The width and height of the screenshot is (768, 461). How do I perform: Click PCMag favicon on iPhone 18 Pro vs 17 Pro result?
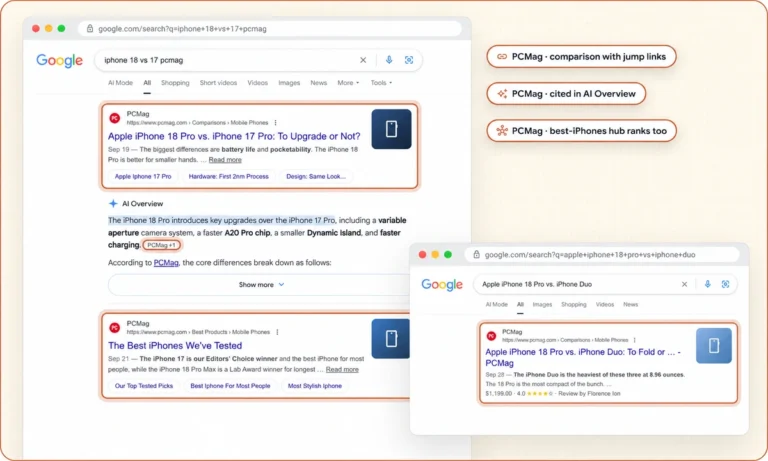point(115,118)
